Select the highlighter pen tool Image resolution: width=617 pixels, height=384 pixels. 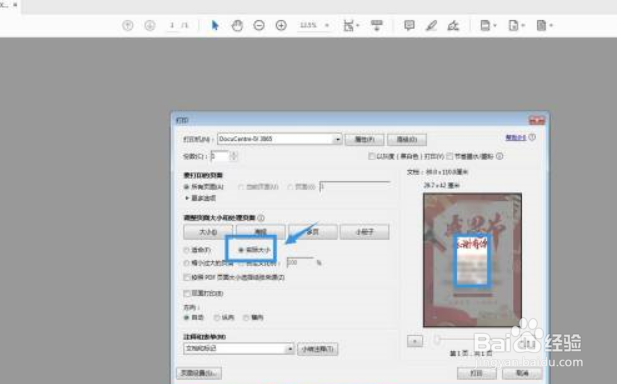(431, 26)
